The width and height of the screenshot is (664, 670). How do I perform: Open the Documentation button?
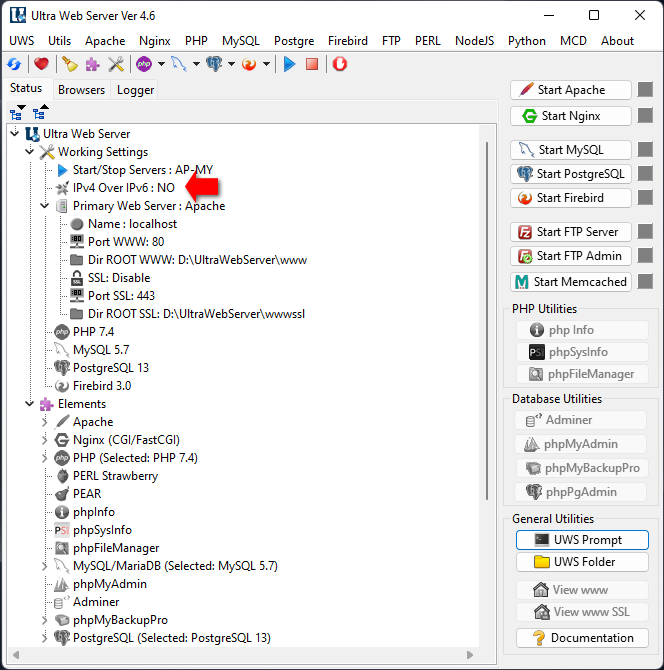[x=582, y=638]
